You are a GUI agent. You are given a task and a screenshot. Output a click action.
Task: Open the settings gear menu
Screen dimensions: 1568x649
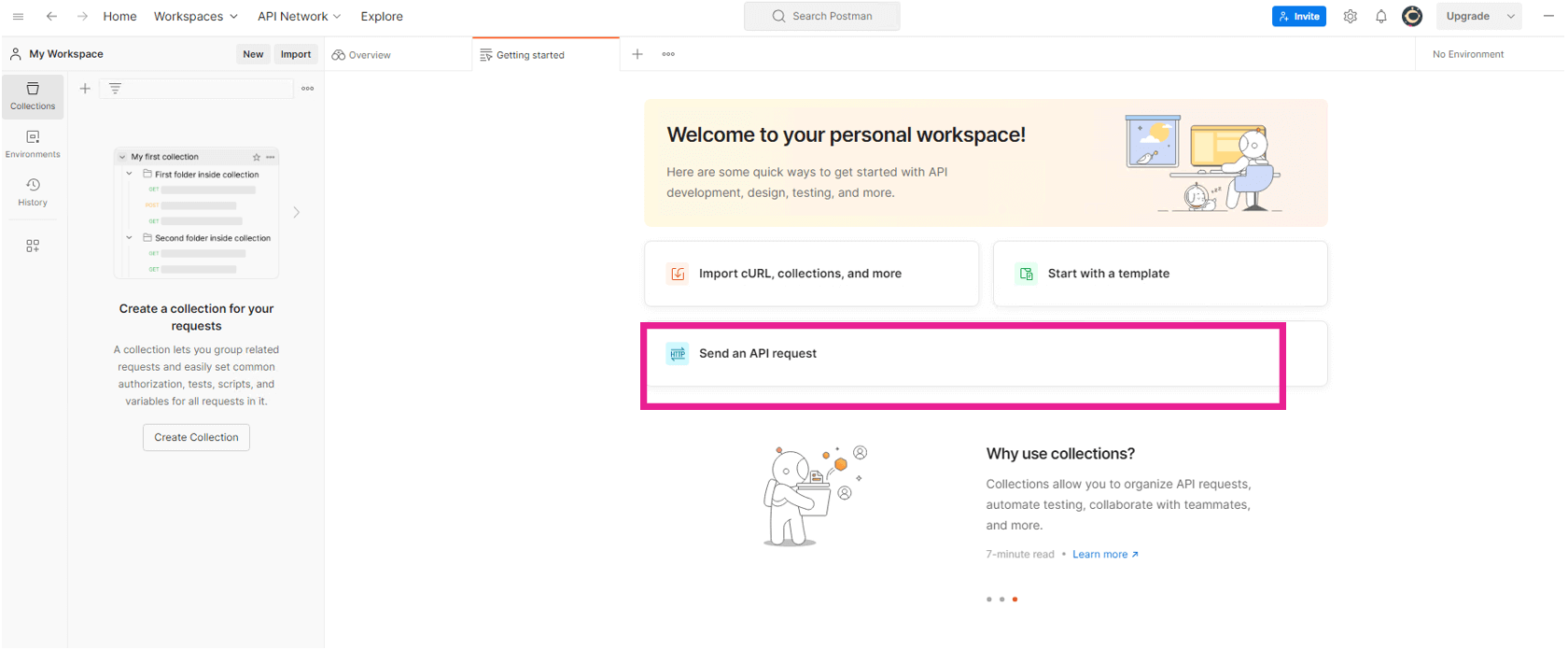coord(1350,17)
